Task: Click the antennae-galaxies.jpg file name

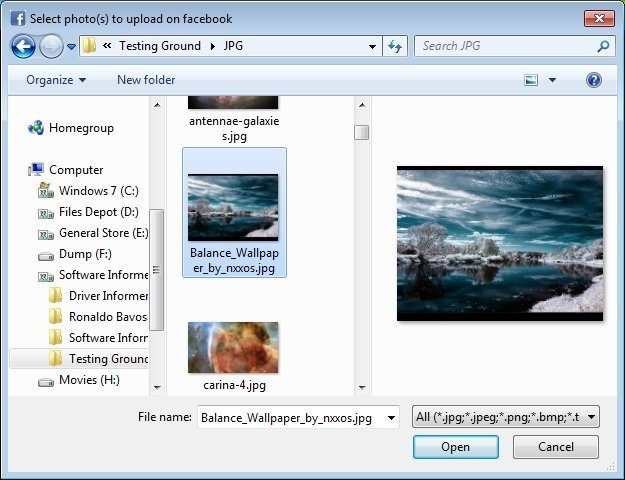Action: pyautogui.click(x=234, y=128)
